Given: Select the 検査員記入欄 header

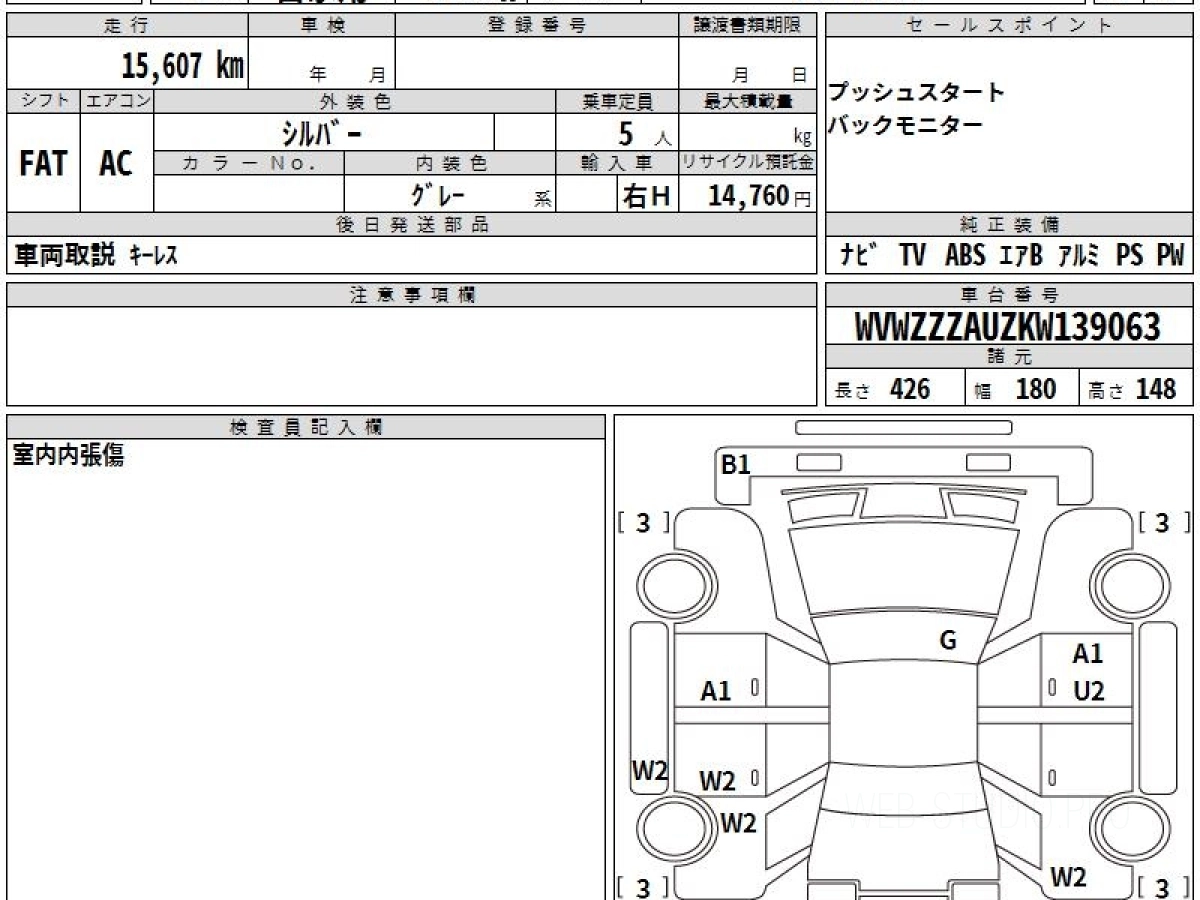Looking at the screenshot, I should 306,427.
